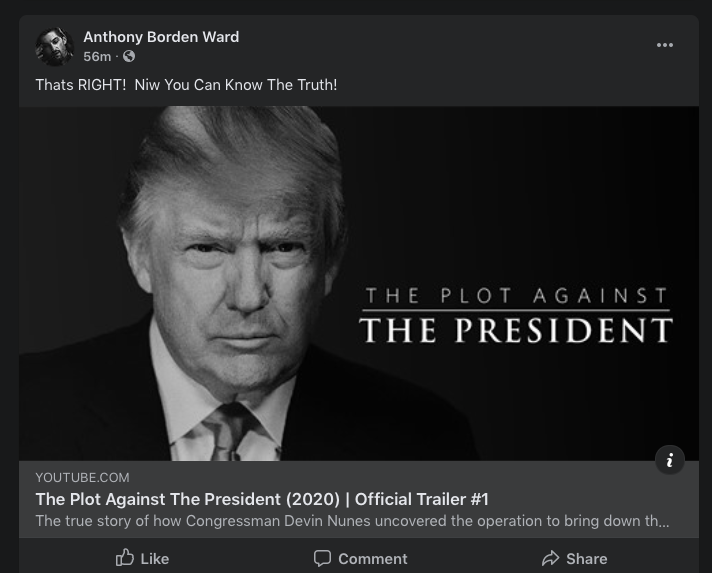
Task: Click 'THE PRESIDENT' title text in thumbnail
Action: click(516, 330)
